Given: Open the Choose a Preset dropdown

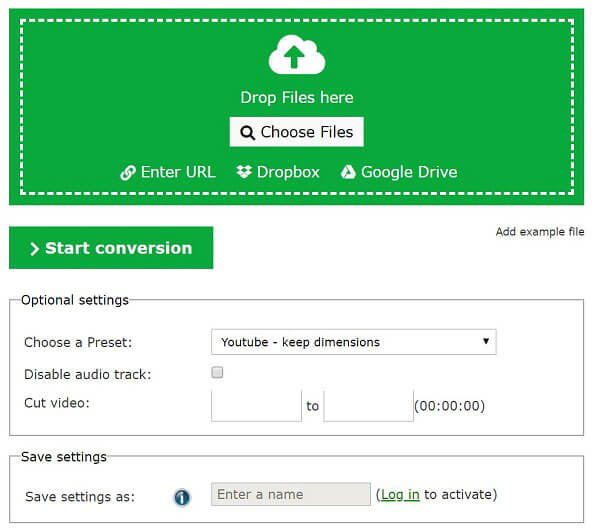Looking at the screenshot, I should pyautogui.click(x=354, y=342).
